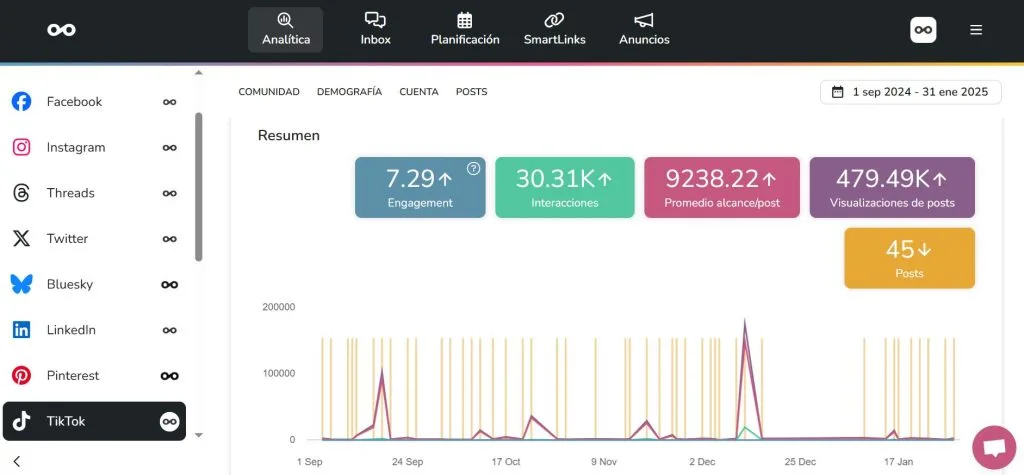The image size is (1024, 475).
Task: Click the Interacciones metric card
Action: pyautogui.click(x=564, y=187)
